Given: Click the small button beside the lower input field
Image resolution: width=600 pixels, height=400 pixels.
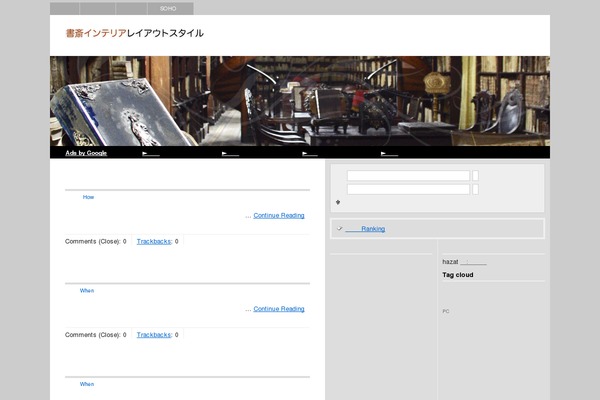Looking at the screenshot, I should tap(475, 189).
